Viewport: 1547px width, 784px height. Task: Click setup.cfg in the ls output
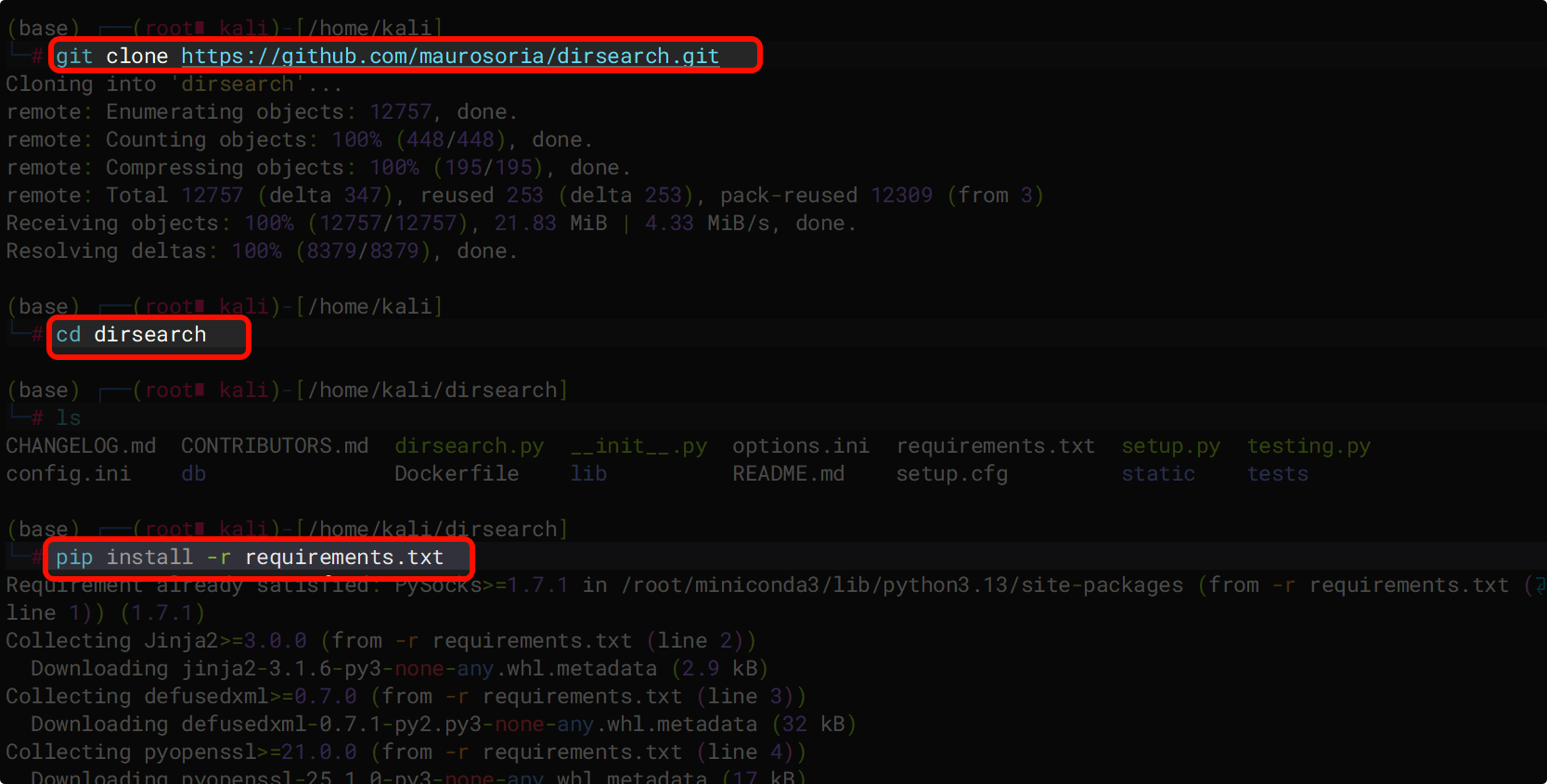(x=951, y=474)
